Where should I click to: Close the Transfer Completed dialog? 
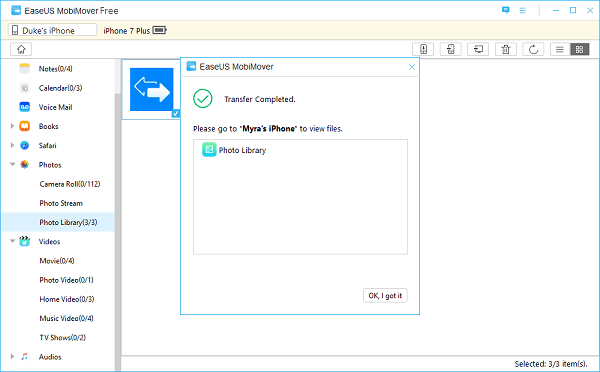click(412, 67)
